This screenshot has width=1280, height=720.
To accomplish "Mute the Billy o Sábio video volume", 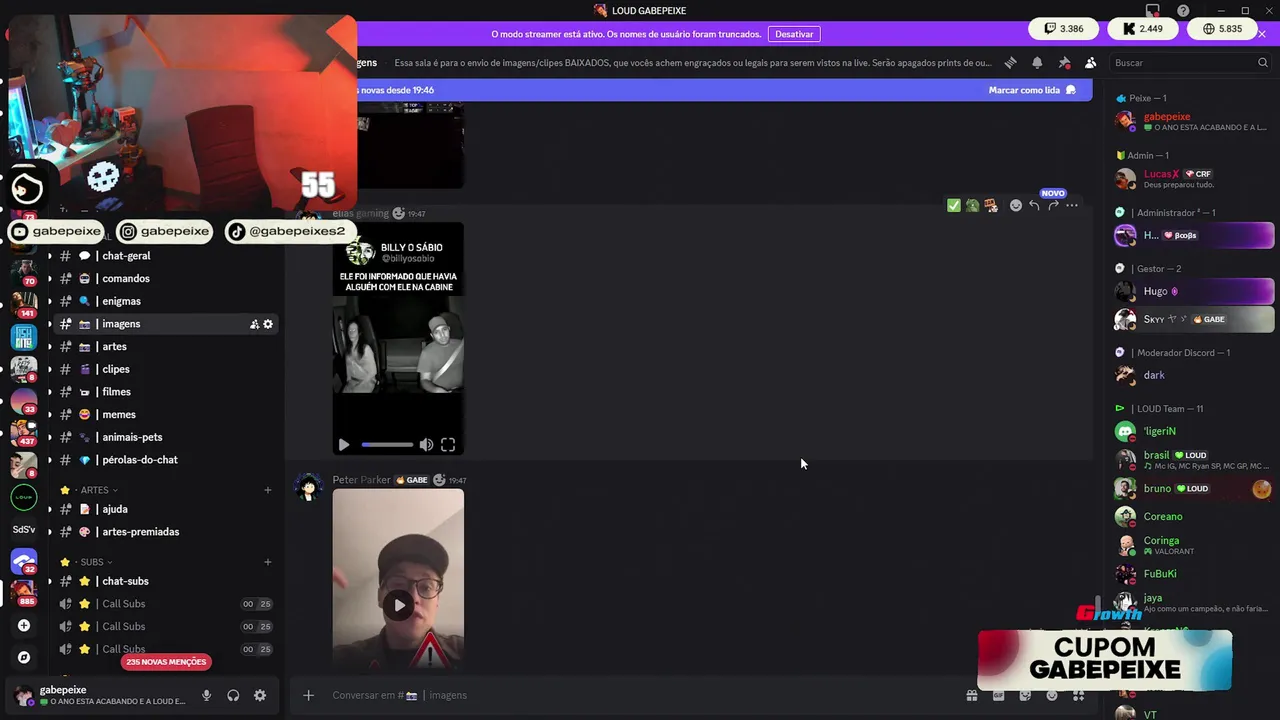I will coord(426,444).
